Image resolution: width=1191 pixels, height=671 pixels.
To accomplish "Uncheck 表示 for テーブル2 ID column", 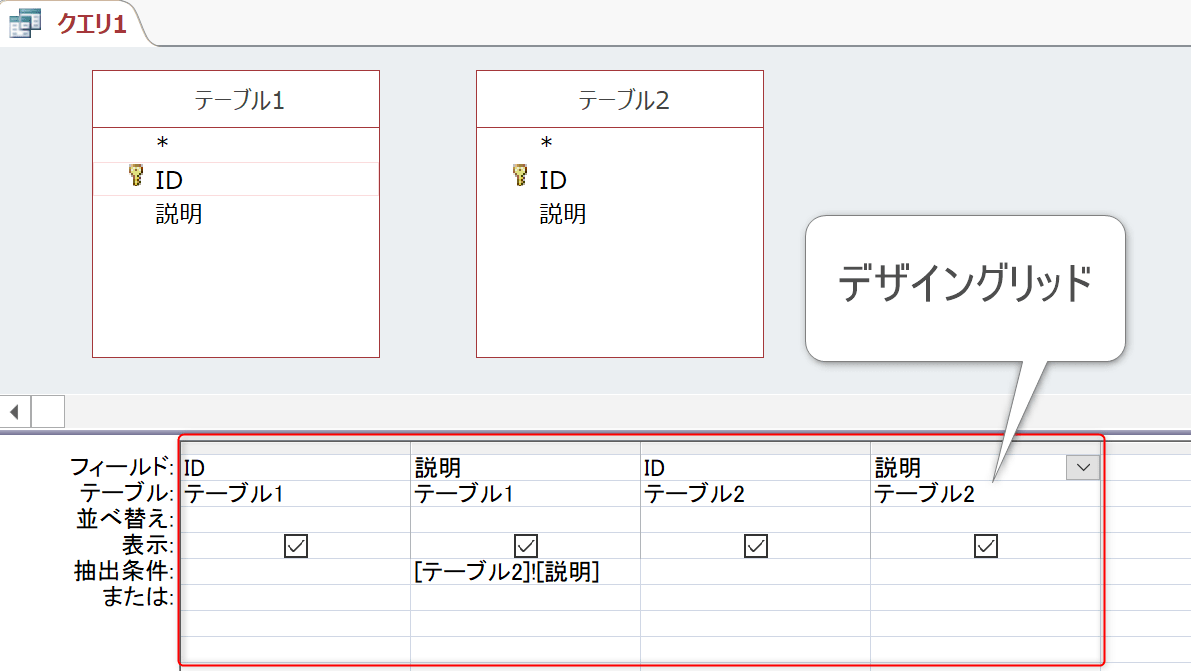I will 756,546.
